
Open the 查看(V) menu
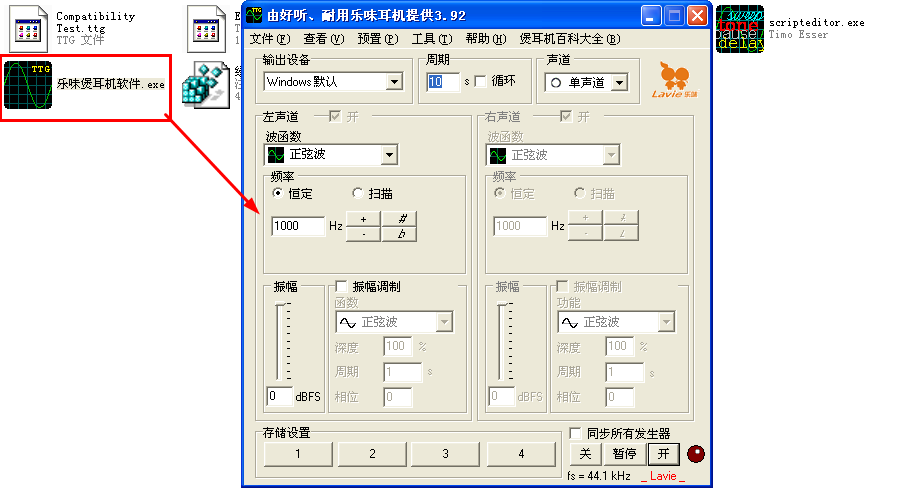[x=323, y=39]
